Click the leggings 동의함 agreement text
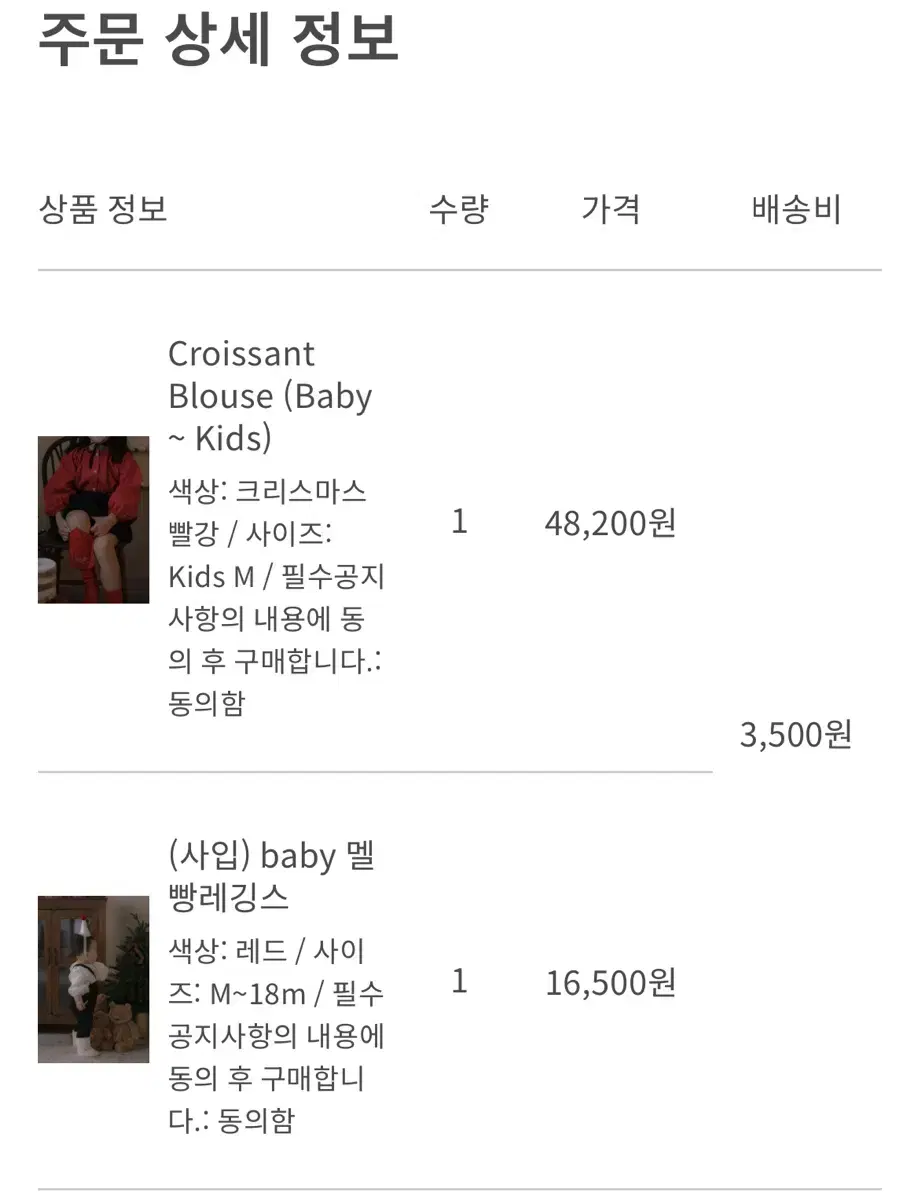 tap(255, 1120)
